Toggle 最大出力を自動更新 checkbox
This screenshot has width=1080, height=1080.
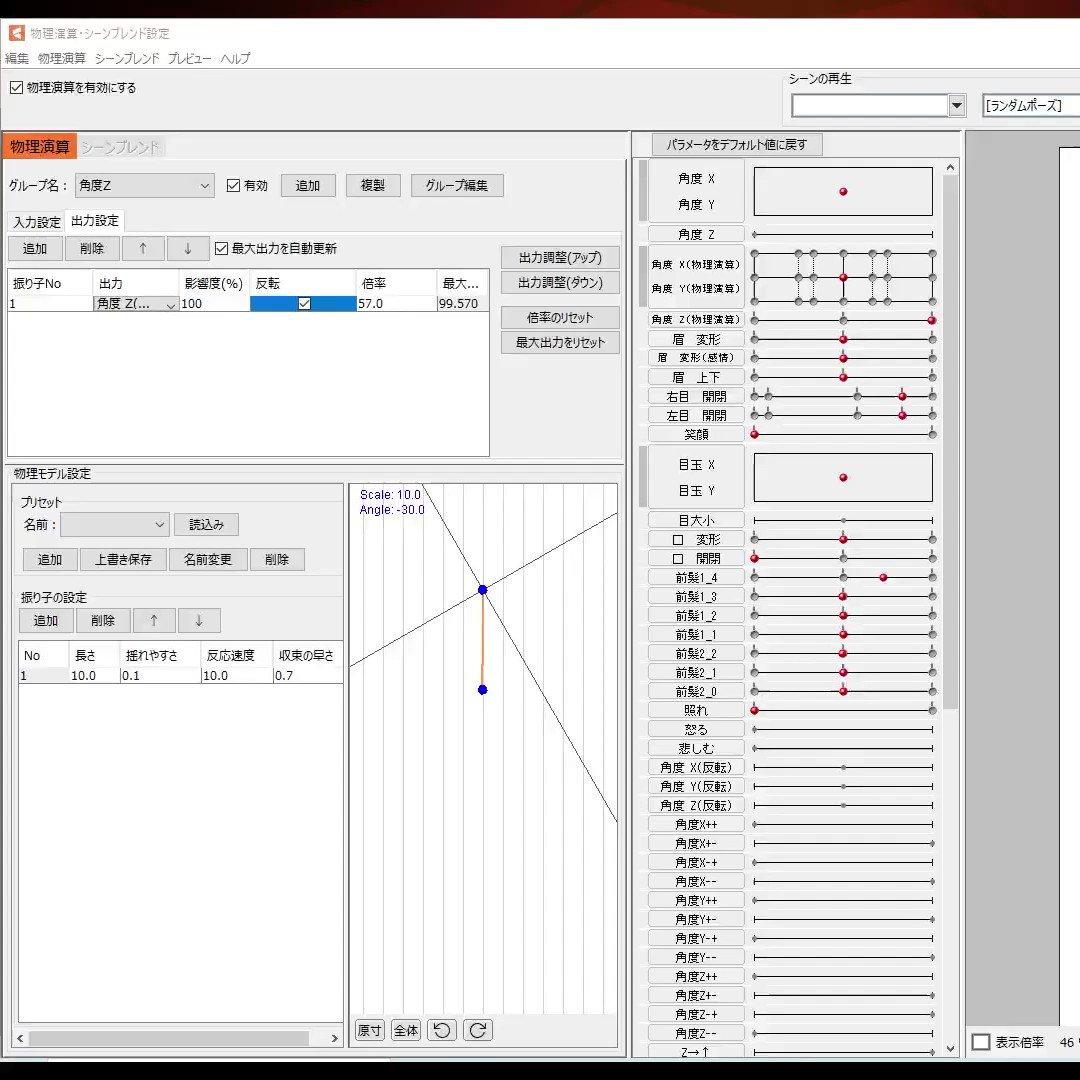pos(221,249)
